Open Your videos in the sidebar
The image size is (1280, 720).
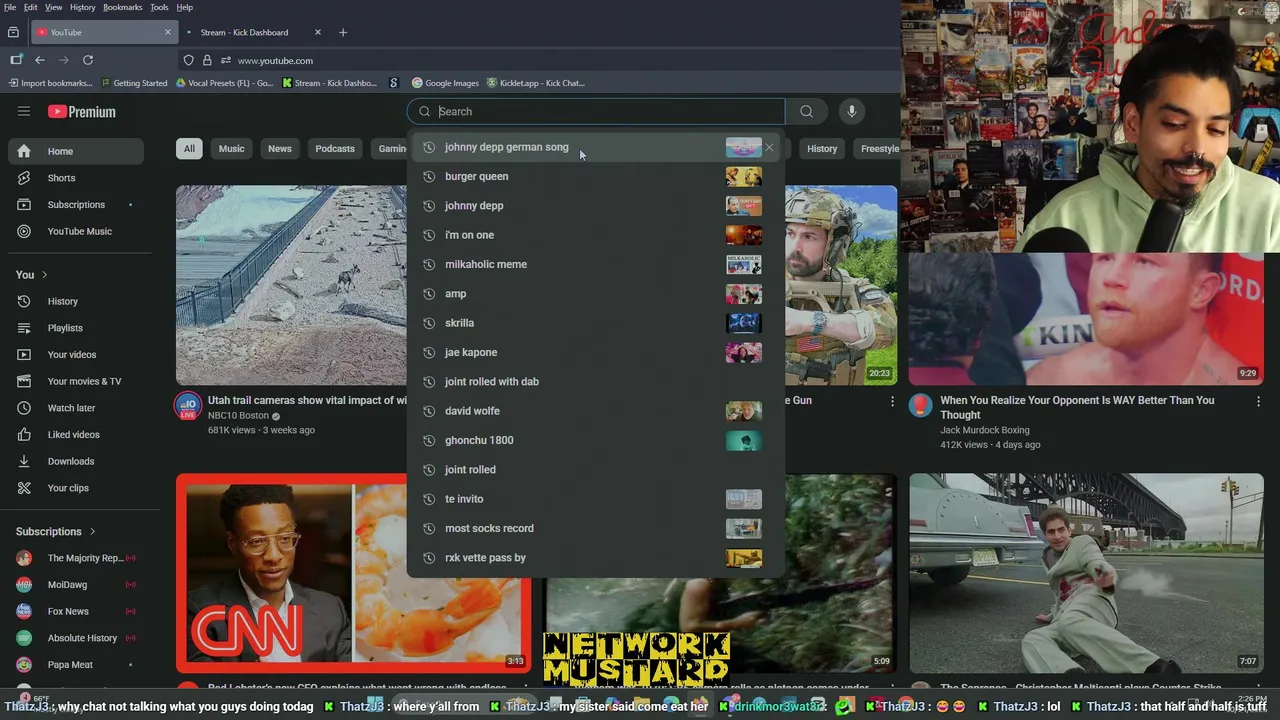click(x=76, y=354)
